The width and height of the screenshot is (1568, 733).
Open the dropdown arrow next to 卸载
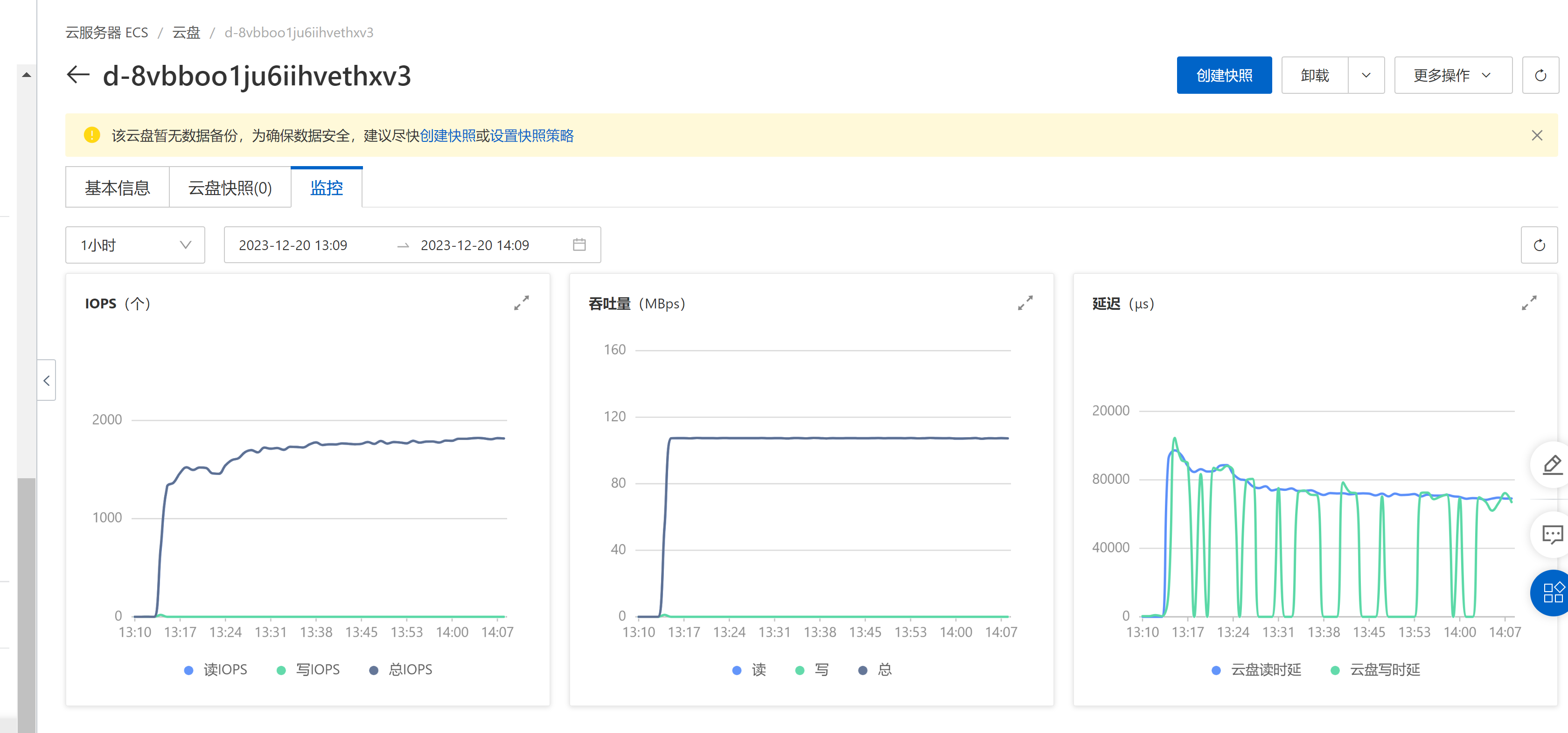(x=1366, y=76)
